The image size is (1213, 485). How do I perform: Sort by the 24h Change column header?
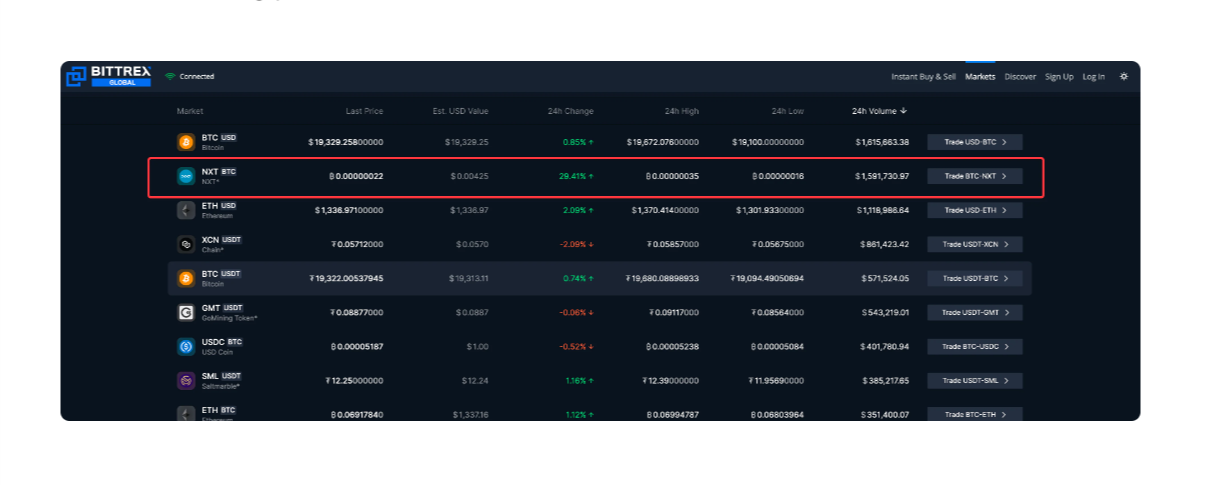pos(571,111)
